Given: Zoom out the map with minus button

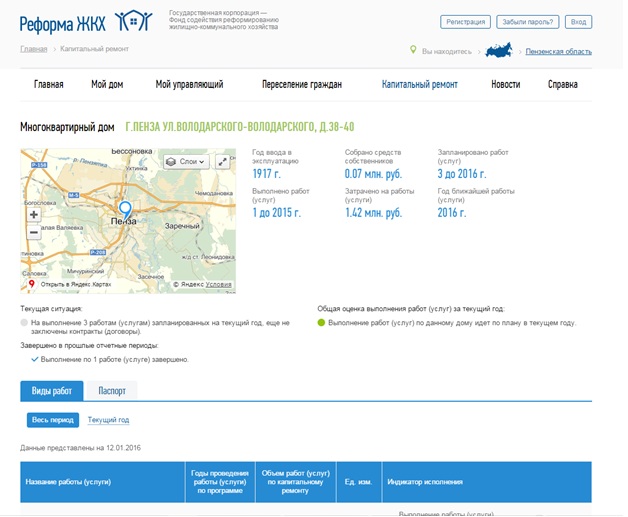Looking at the screenshot, I should (33, 232).
